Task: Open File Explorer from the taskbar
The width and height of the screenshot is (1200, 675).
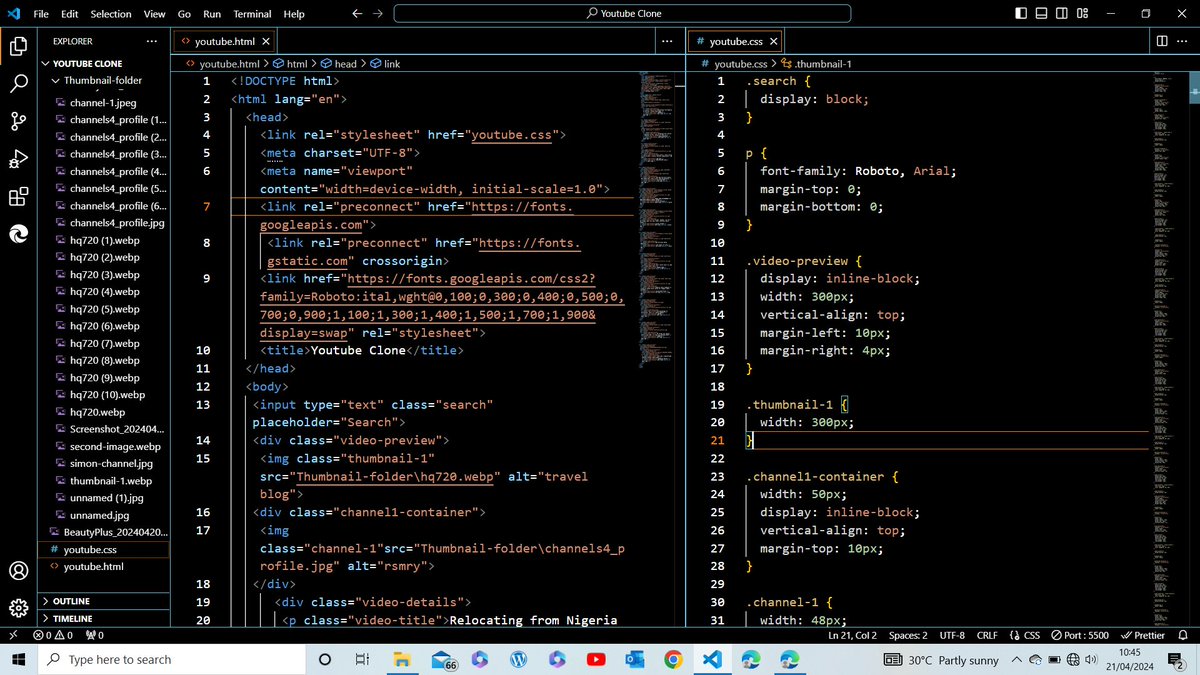Action: pos(402,660)
